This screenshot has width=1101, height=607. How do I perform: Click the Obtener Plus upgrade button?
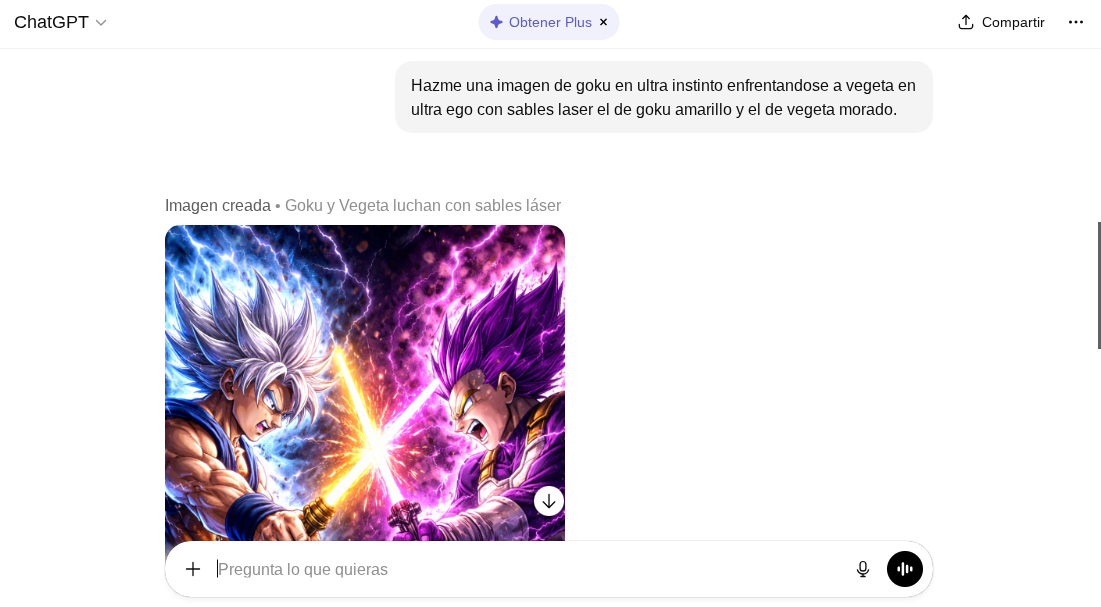(541, 22)
